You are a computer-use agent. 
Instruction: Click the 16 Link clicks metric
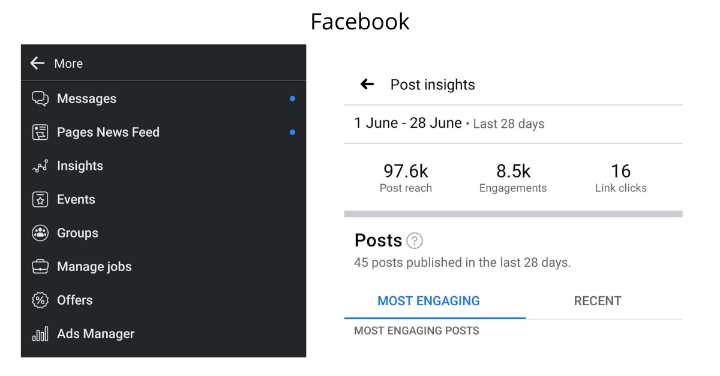(621, 178)
